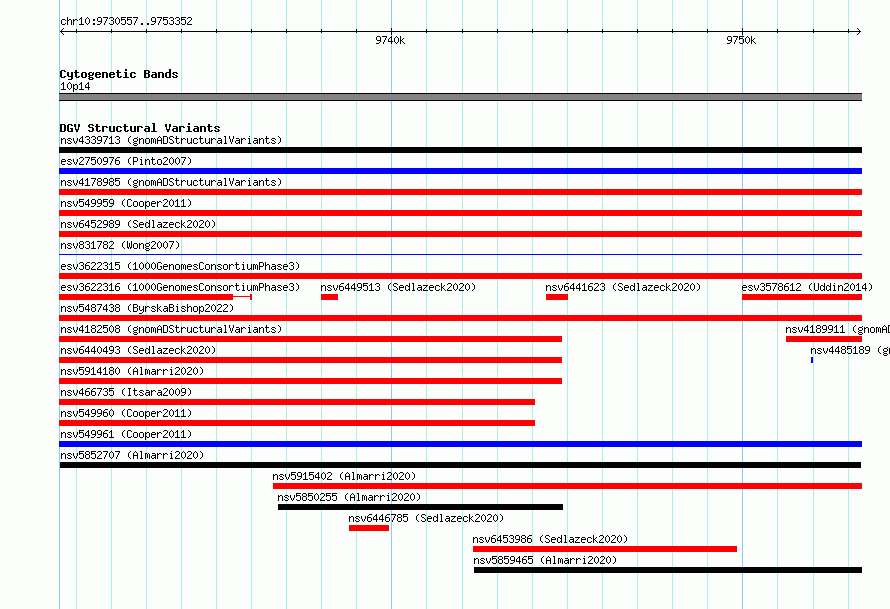This screenshot has width=890, height=609.
Task: Click the red nsv4178985 variant bar
Action: click(460, 192)
